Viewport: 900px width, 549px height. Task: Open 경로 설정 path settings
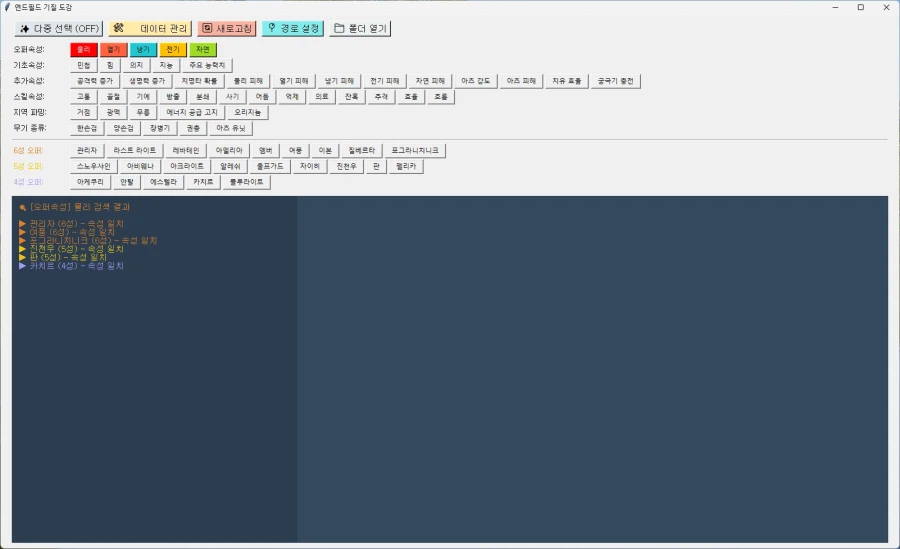292,28
